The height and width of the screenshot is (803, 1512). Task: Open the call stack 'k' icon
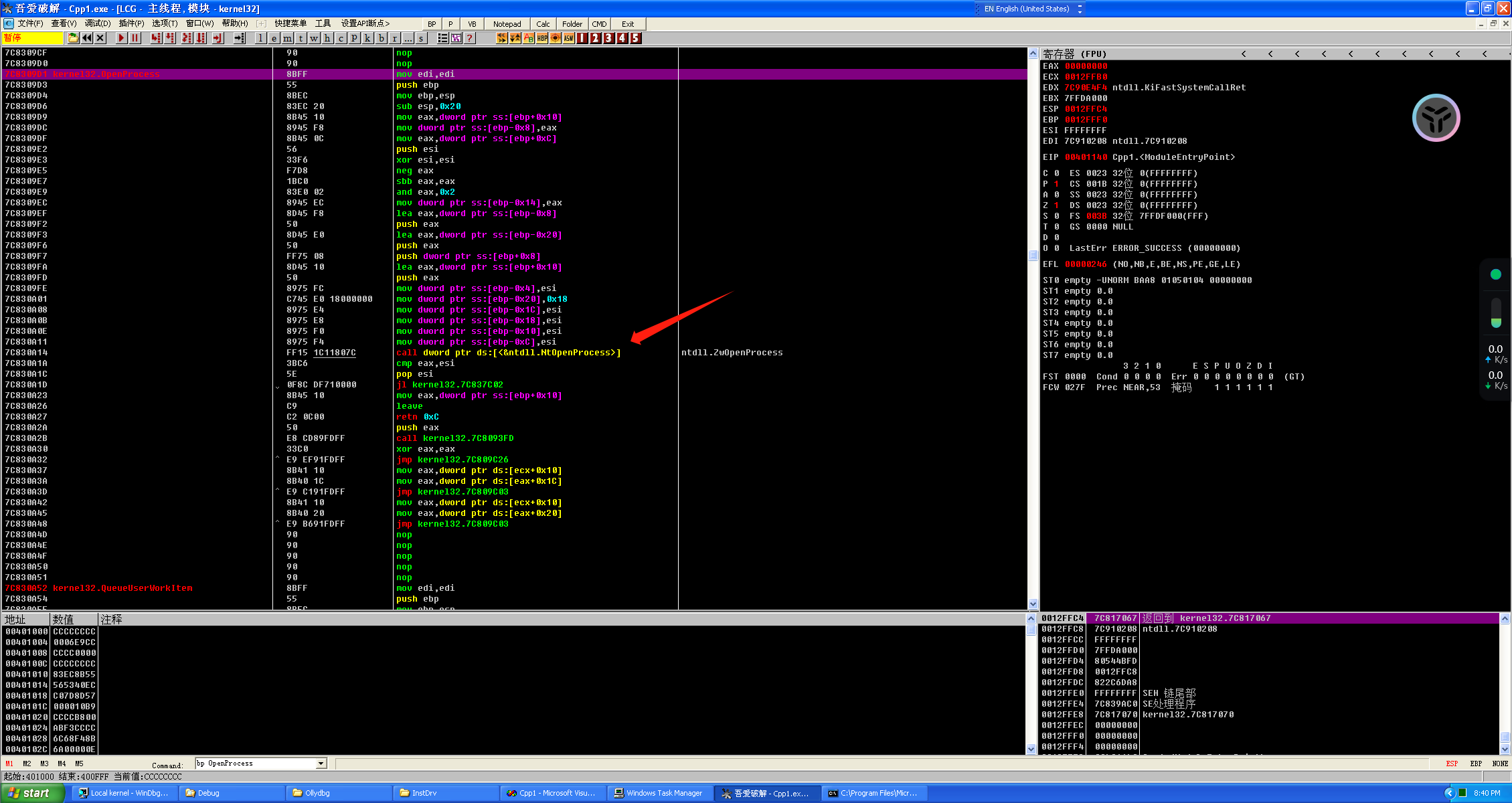367,38
